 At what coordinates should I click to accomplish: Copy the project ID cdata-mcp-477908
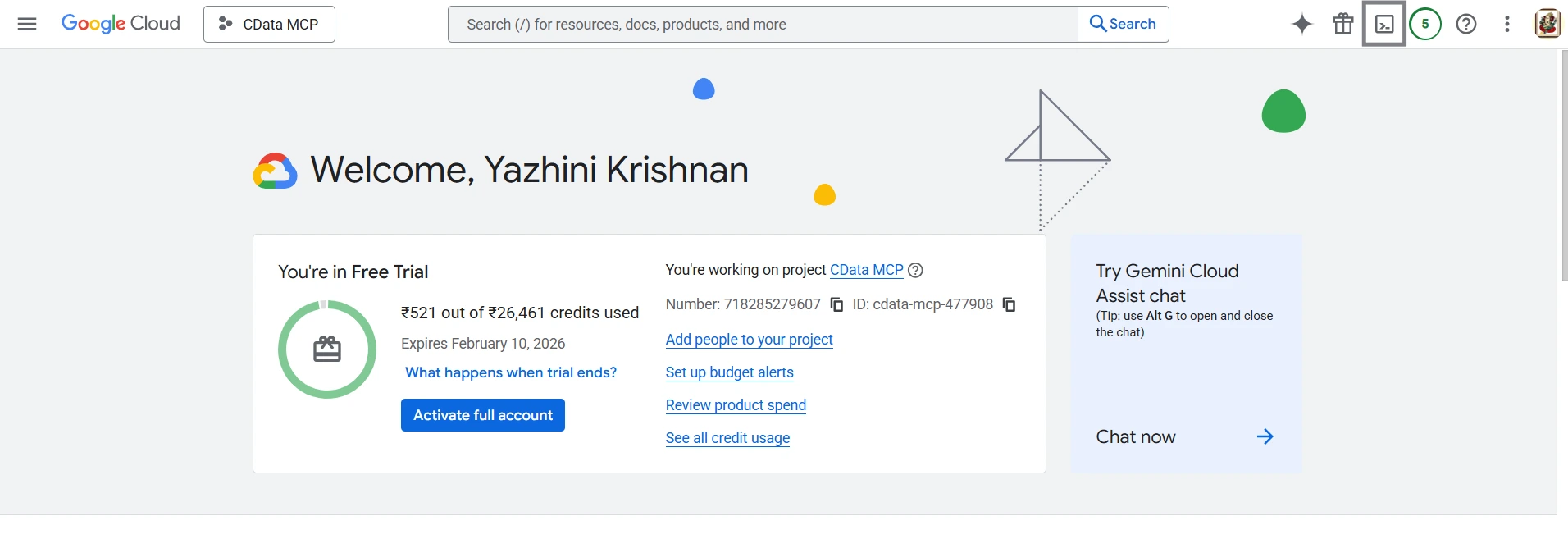pos(1010,304)
